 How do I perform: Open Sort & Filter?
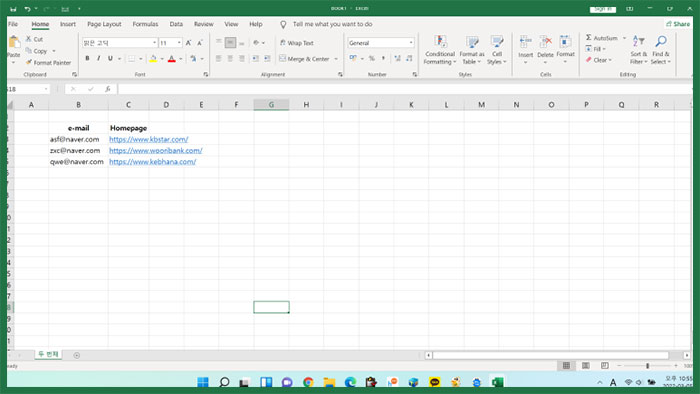[638, 50]
